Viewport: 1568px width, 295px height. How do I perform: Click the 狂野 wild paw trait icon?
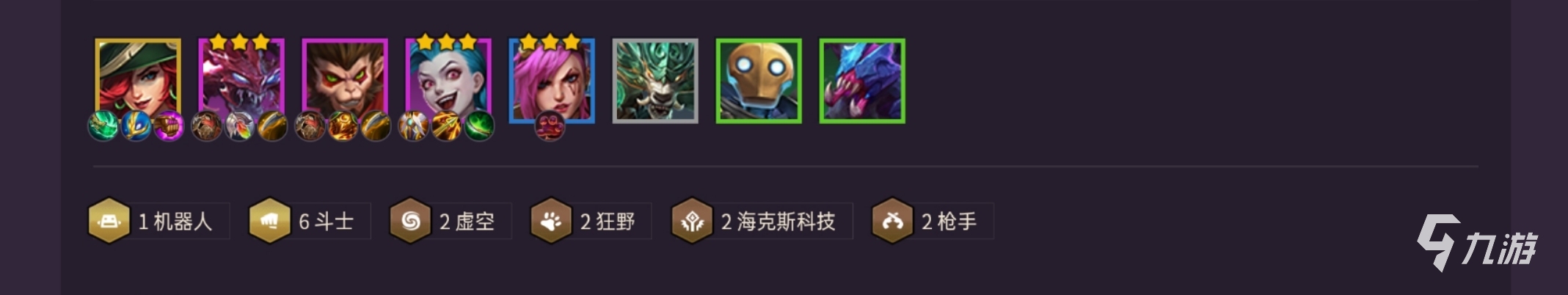pos(551,221)
